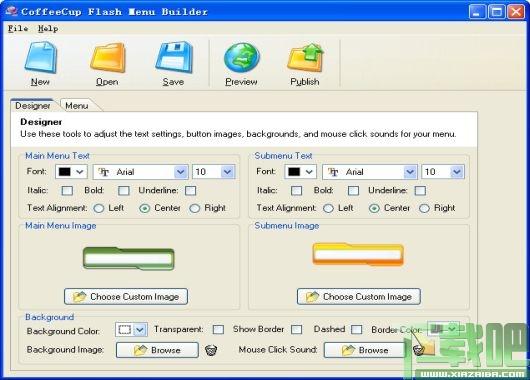Viewport: 530px width, 380px height.
Task: Toggle Italic checkbox in Submenu Text
Action: coord(296,191)
